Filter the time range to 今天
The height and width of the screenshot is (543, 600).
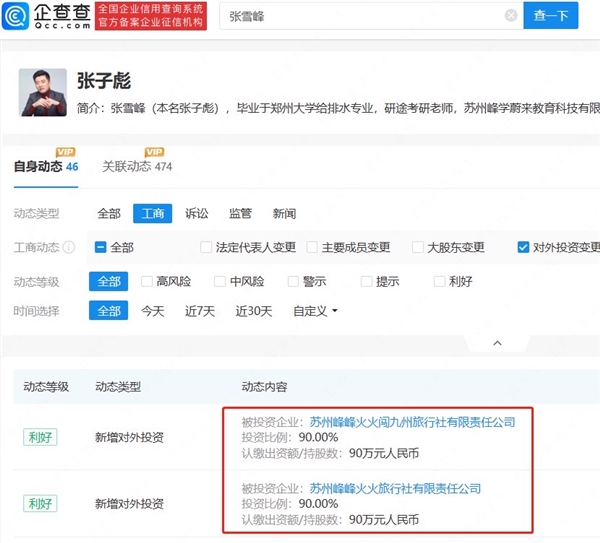click(x=153, y=311)
